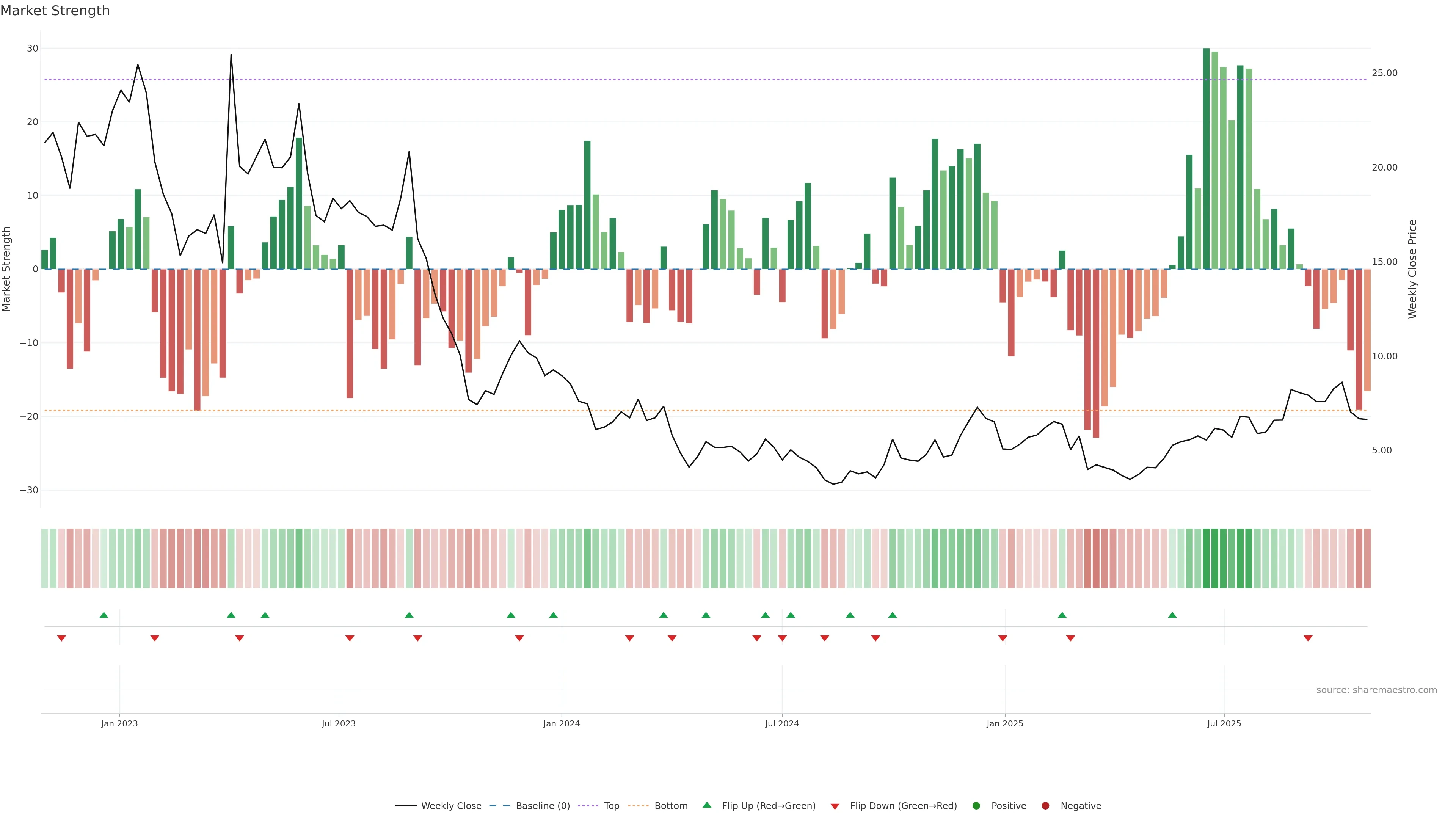Click the last red flip-down triangle after Jul 2025
Screen dimensions: 1456x819
point(1307,638)
